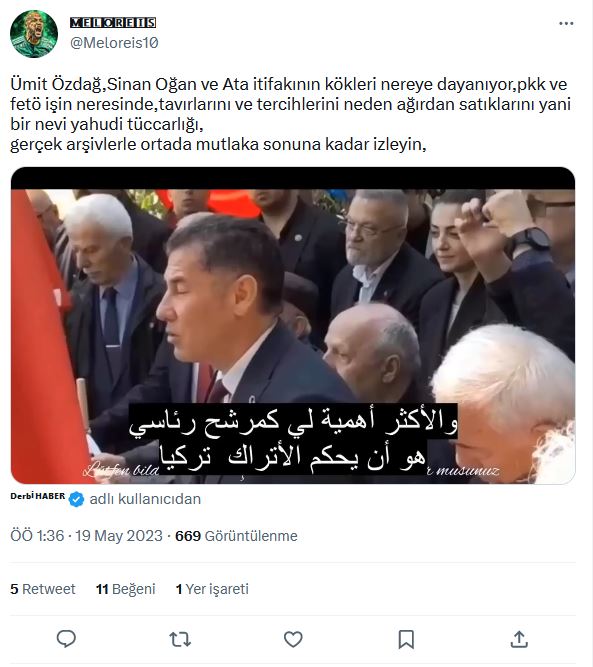This screenshot has width=593, height=667.
Task: Click the blue verified badge
Action: tap(77, 499)
